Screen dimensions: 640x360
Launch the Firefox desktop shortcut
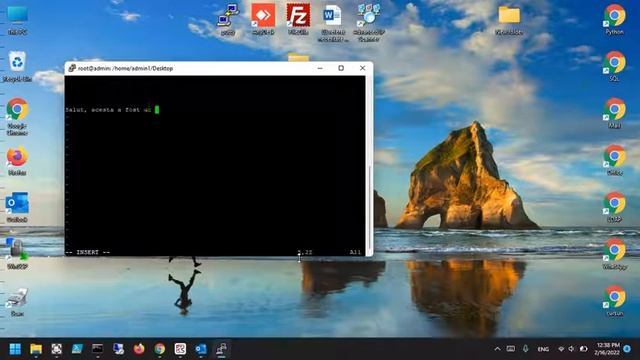(x=17, y=161)
